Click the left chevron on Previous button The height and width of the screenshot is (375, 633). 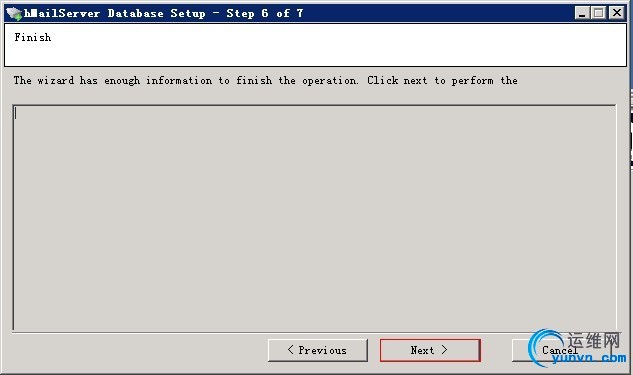291,350
